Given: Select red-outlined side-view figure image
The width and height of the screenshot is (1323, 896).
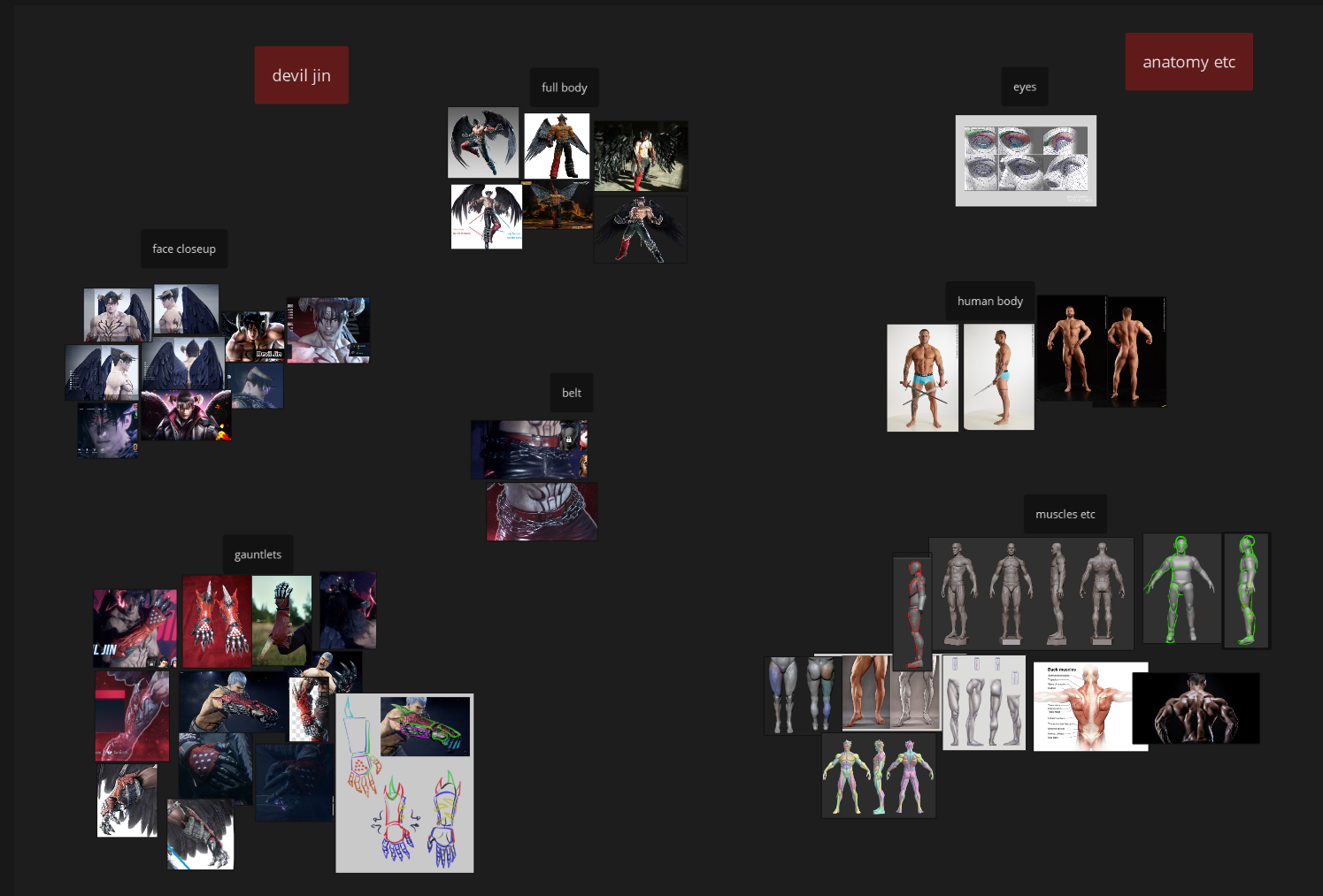Looking at the screenshot, I should tap(912, 612).
